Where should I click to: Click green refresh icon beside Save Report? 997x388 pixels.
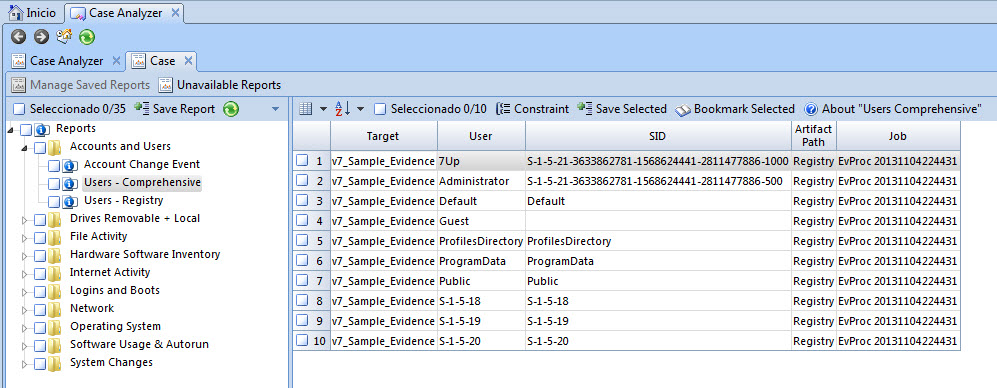click(x=231, y=109)
